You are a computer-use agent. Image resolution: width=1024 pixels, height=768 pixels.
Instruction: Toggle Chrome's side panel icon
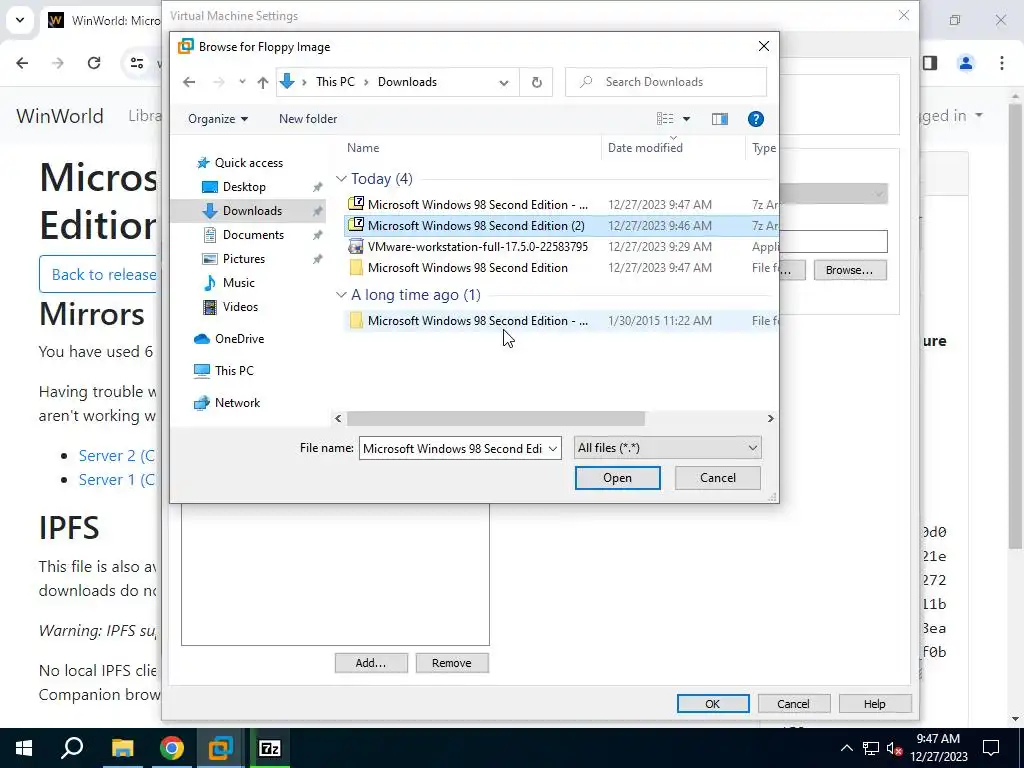pos(930,63)
